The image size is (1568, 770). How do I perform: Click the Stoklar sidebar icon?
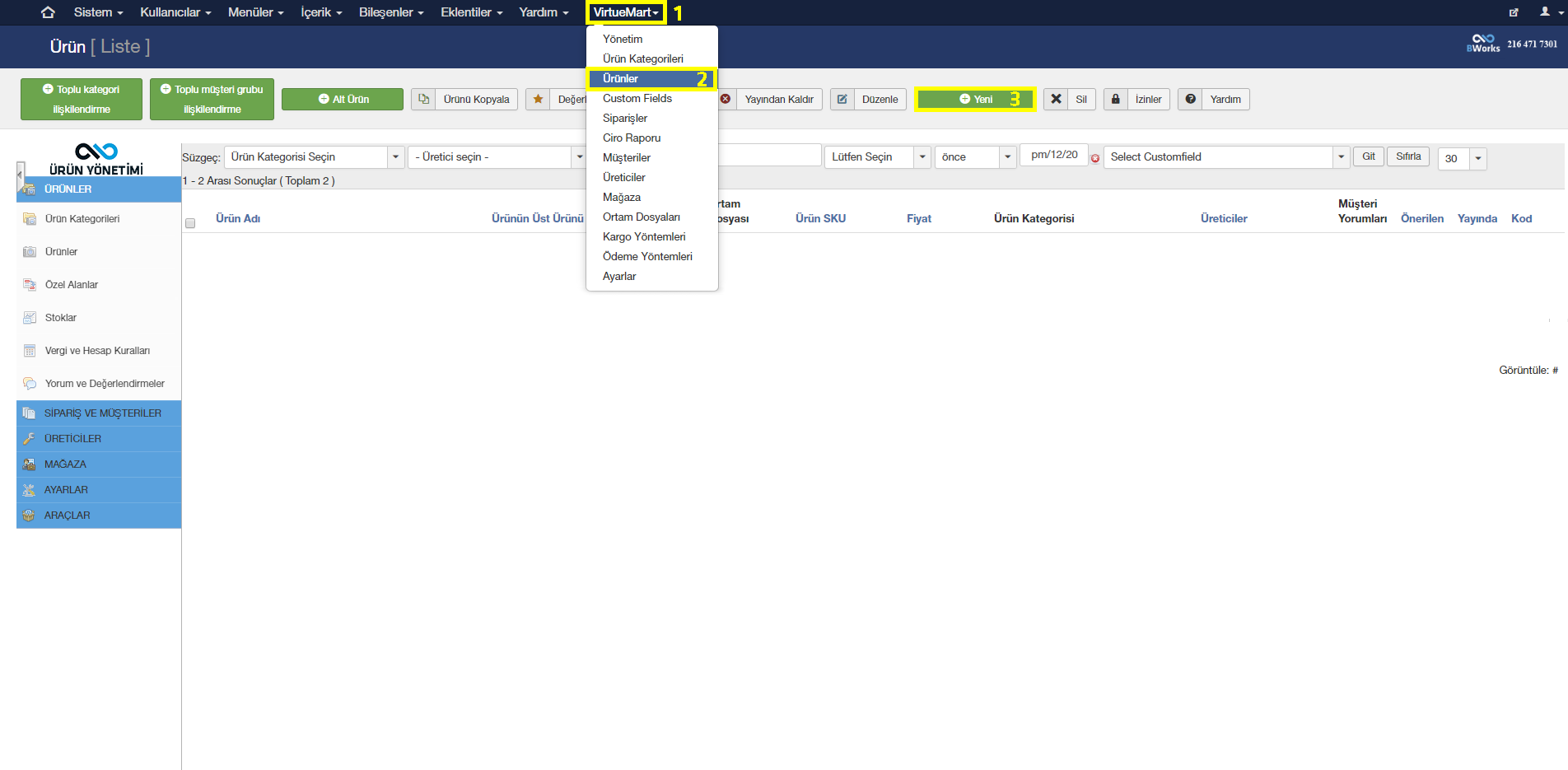pos(30,317)
